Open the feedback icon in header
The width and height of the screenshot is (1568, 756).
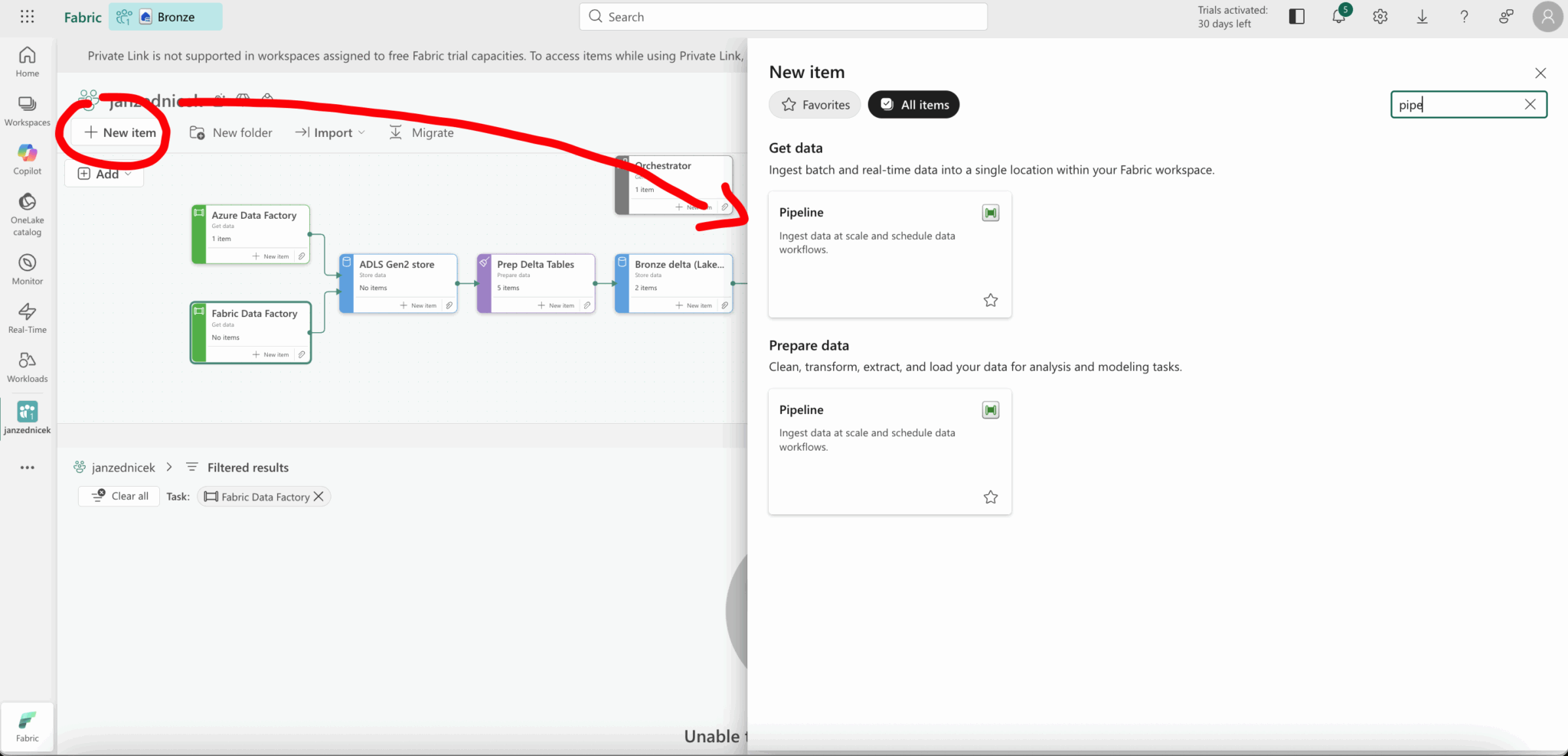[x=1506, y=16]
